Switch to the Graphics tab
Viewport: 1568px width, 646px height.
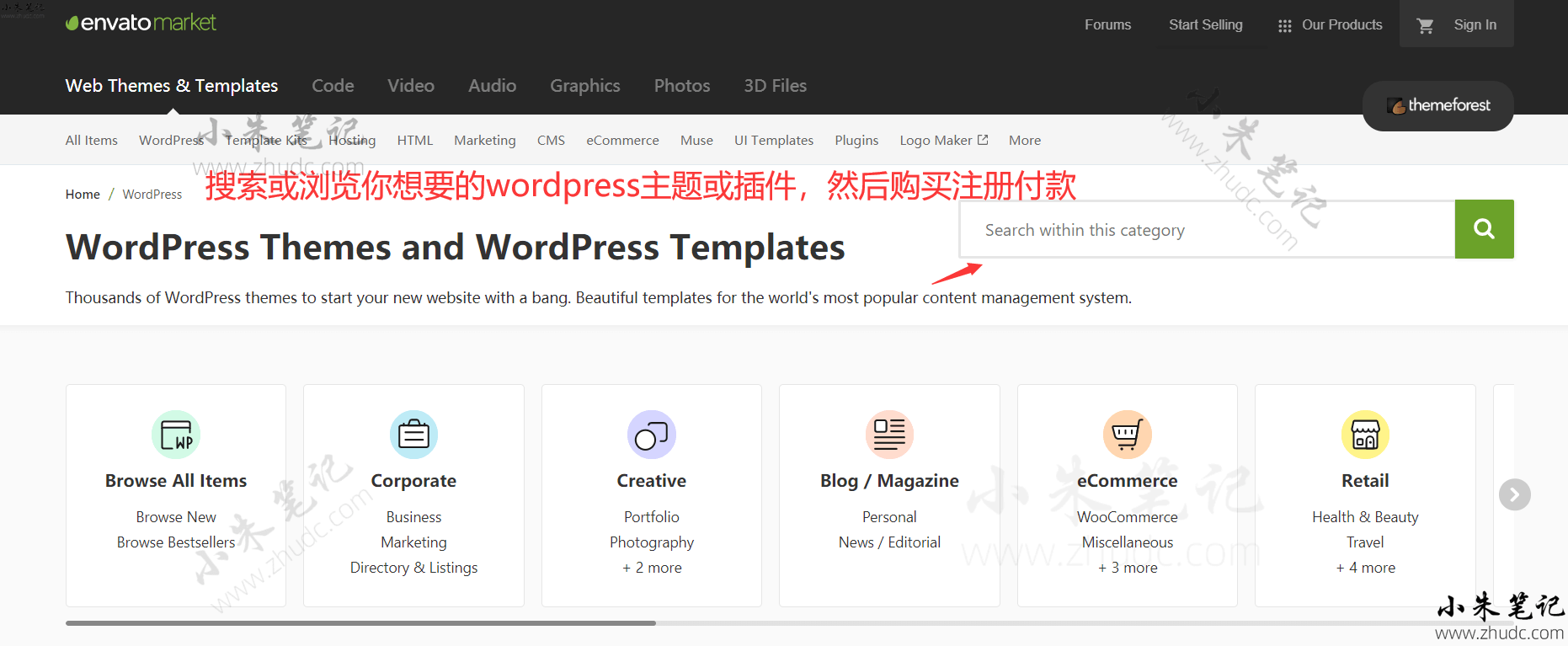click(x=584, y=86)
